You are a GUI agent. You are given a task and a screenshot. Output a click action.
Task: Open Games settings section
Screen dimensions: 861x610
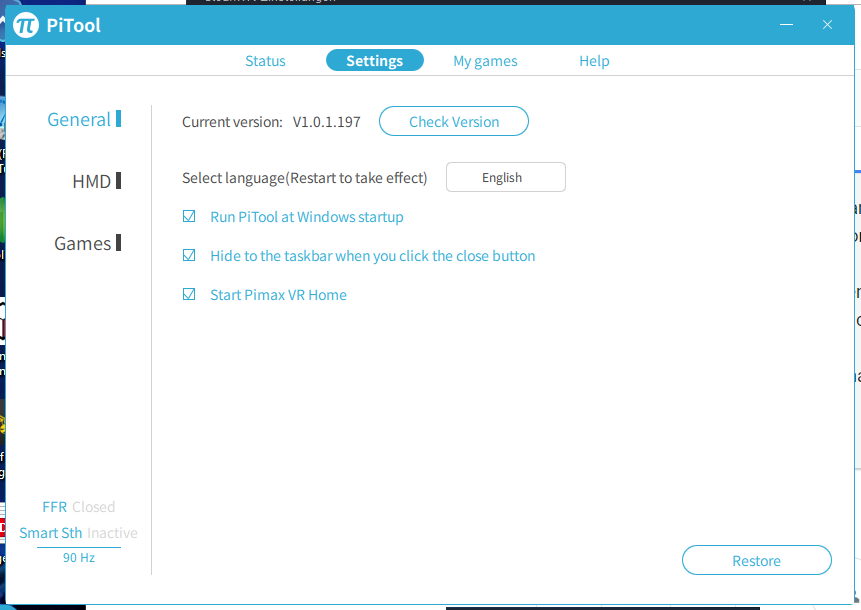(x=87, y=243)
